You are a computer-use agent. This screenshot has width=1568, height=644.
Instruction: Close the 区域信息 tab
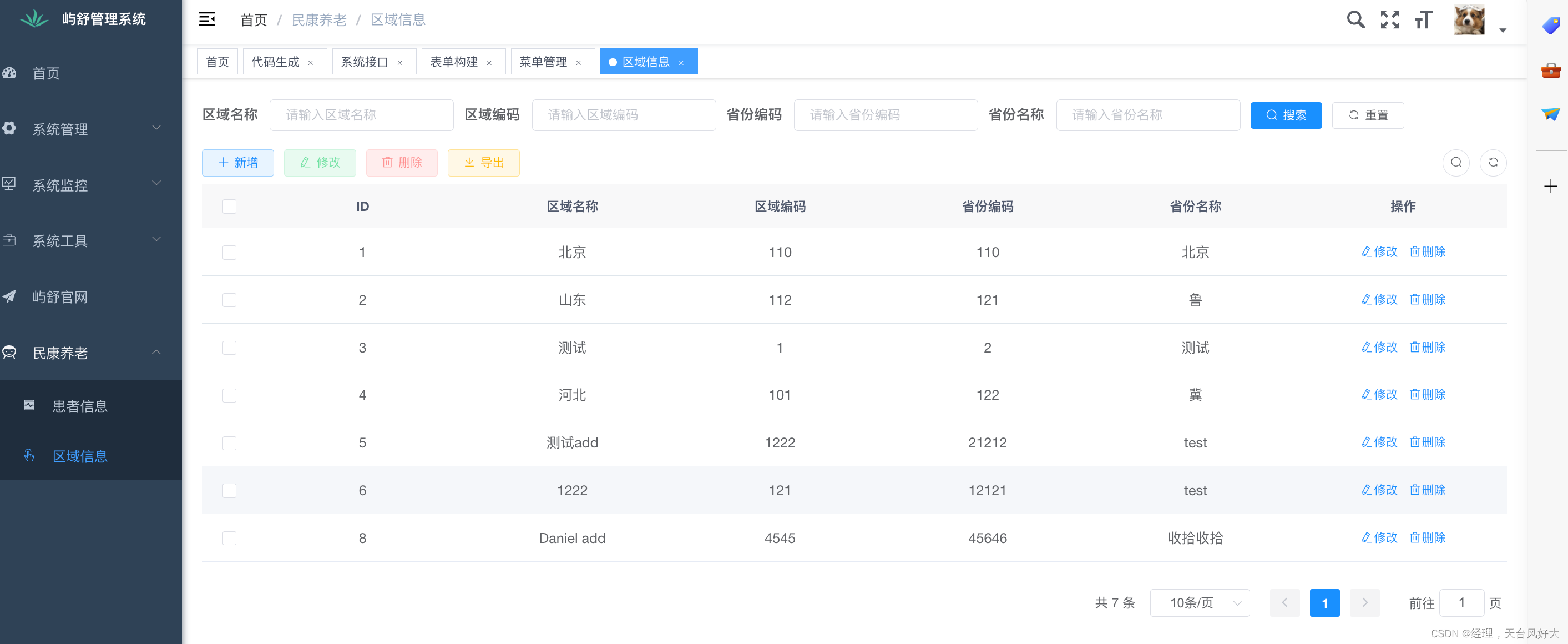681,63
